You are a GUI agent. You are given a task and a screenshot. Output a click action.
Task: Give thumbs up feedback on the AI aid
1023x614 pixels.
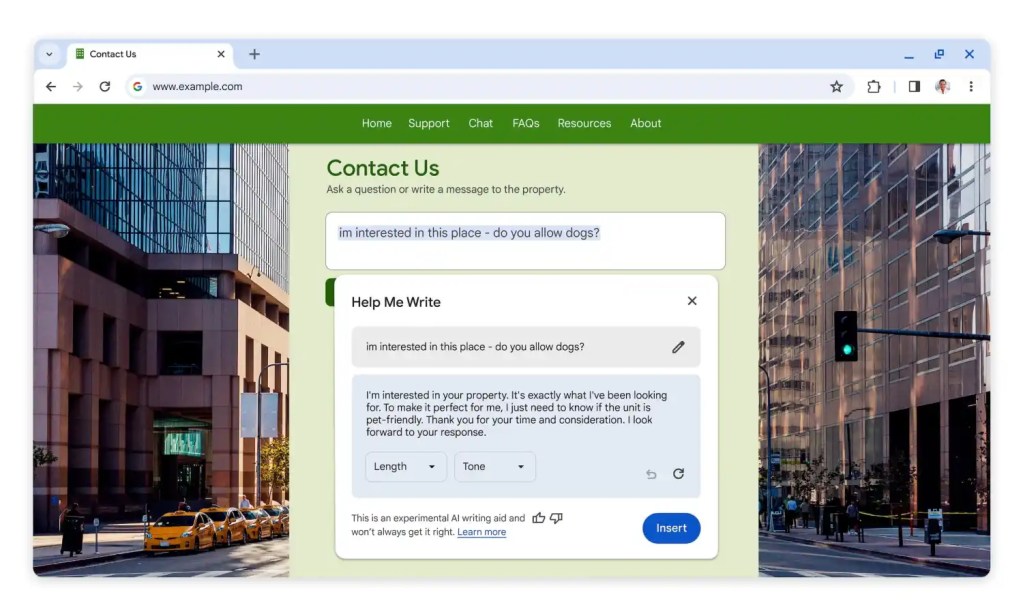coord(538,518)
